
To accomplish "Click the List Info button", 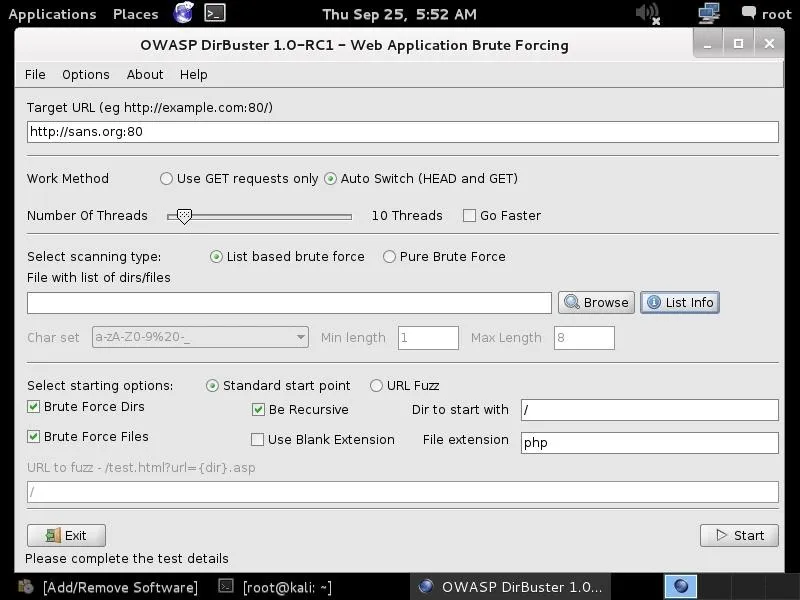I will 680,303.
